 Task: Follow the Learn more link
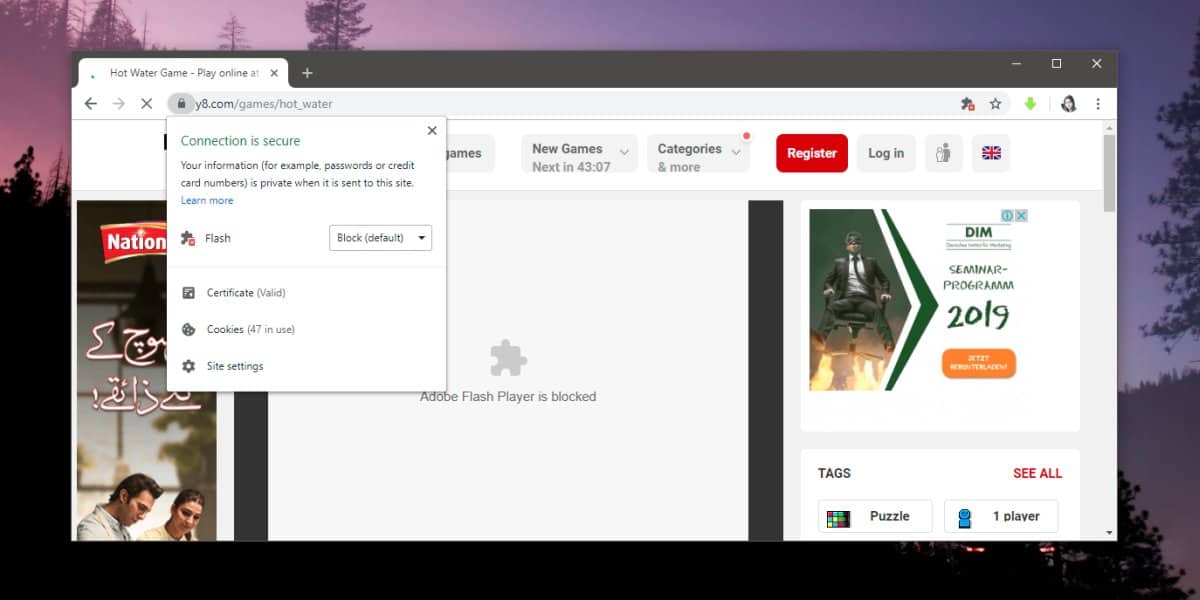click(x=207, y=201)
